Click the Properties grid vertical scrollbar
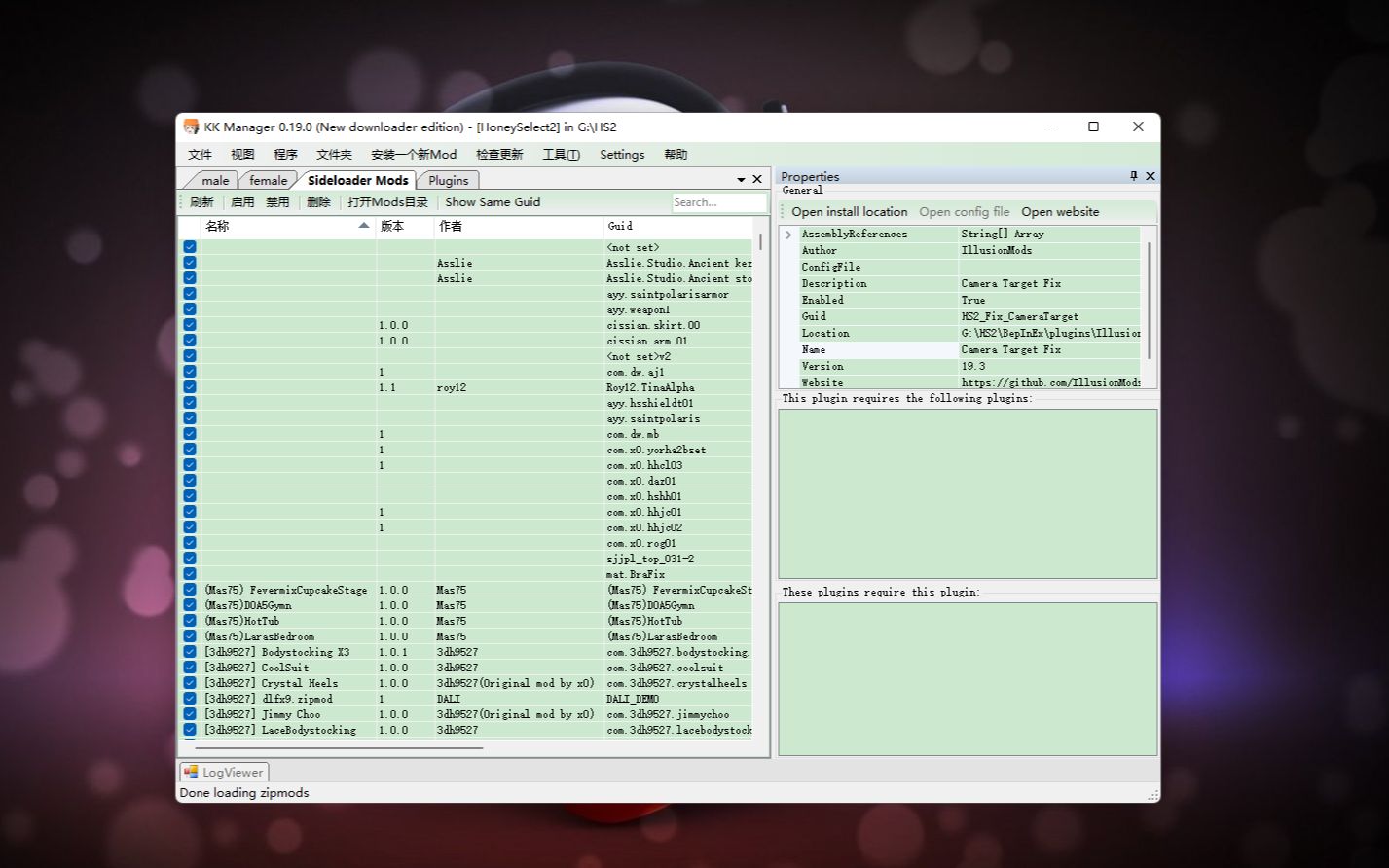1389x868 pixels. pyautogui.click(x=1149, y=302)
